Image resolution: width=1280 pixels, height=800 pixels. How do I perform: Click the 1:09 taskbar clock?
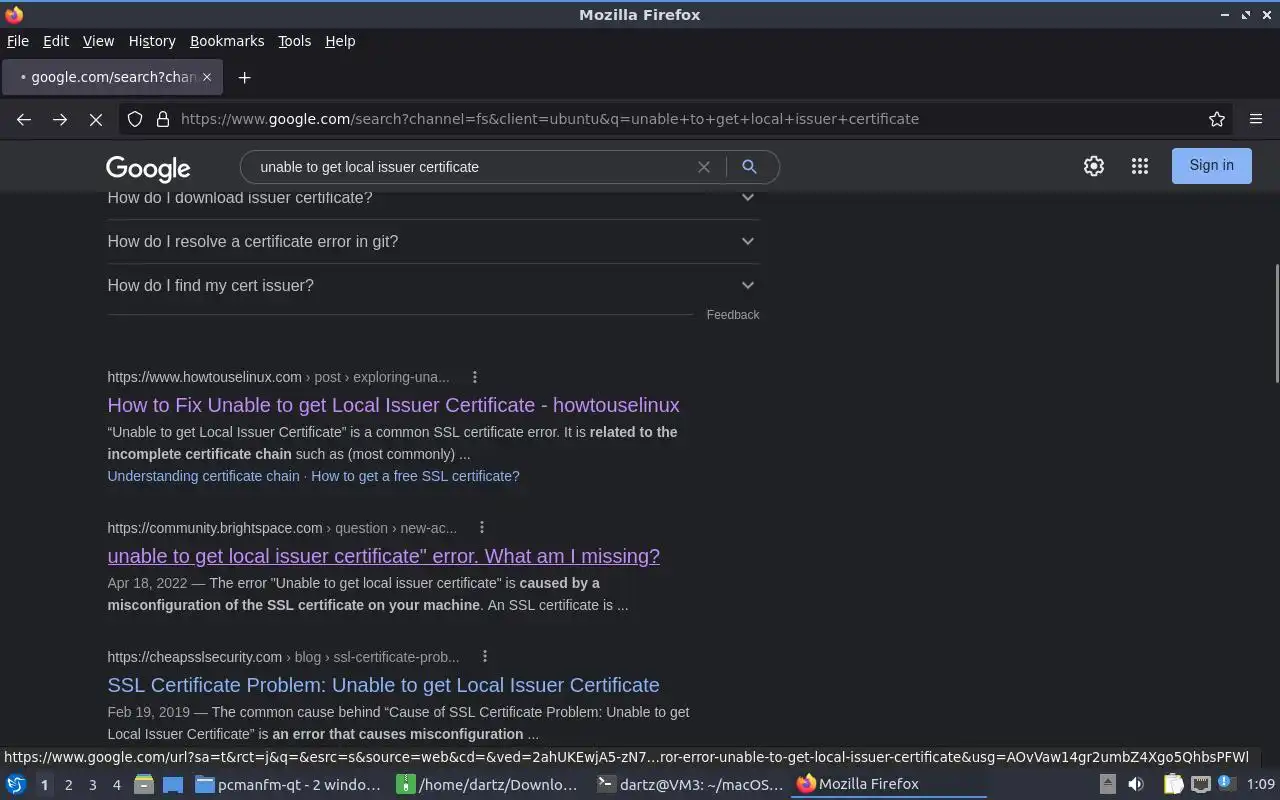(1261, 785)
